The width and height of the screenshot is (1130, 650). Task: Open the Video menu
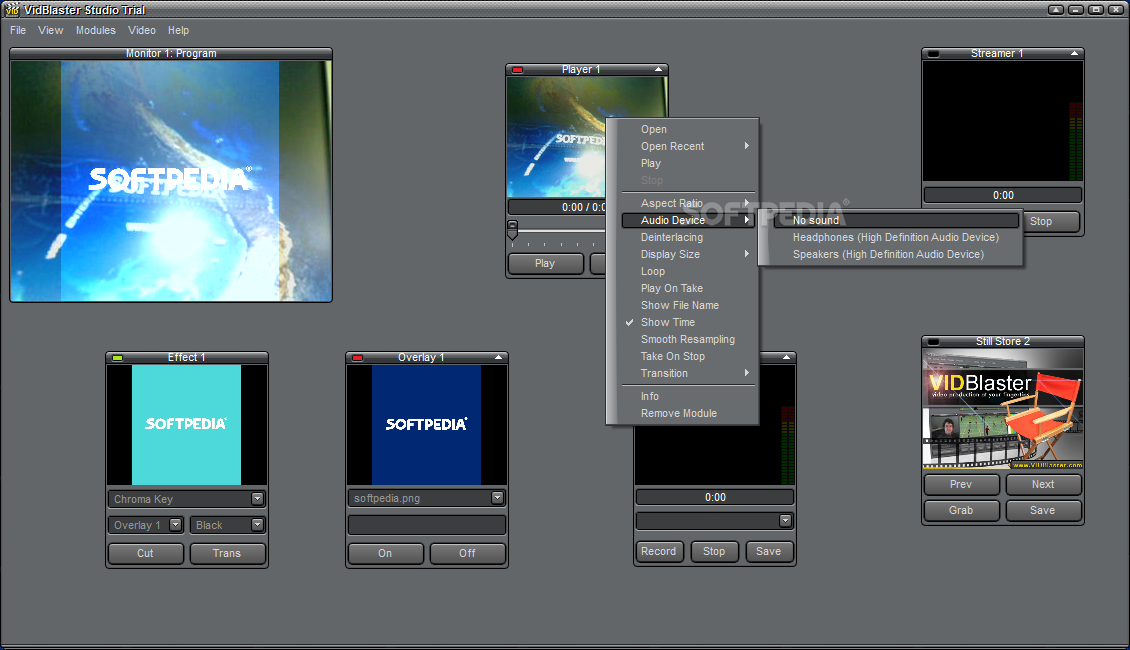(x=142, y=30)
